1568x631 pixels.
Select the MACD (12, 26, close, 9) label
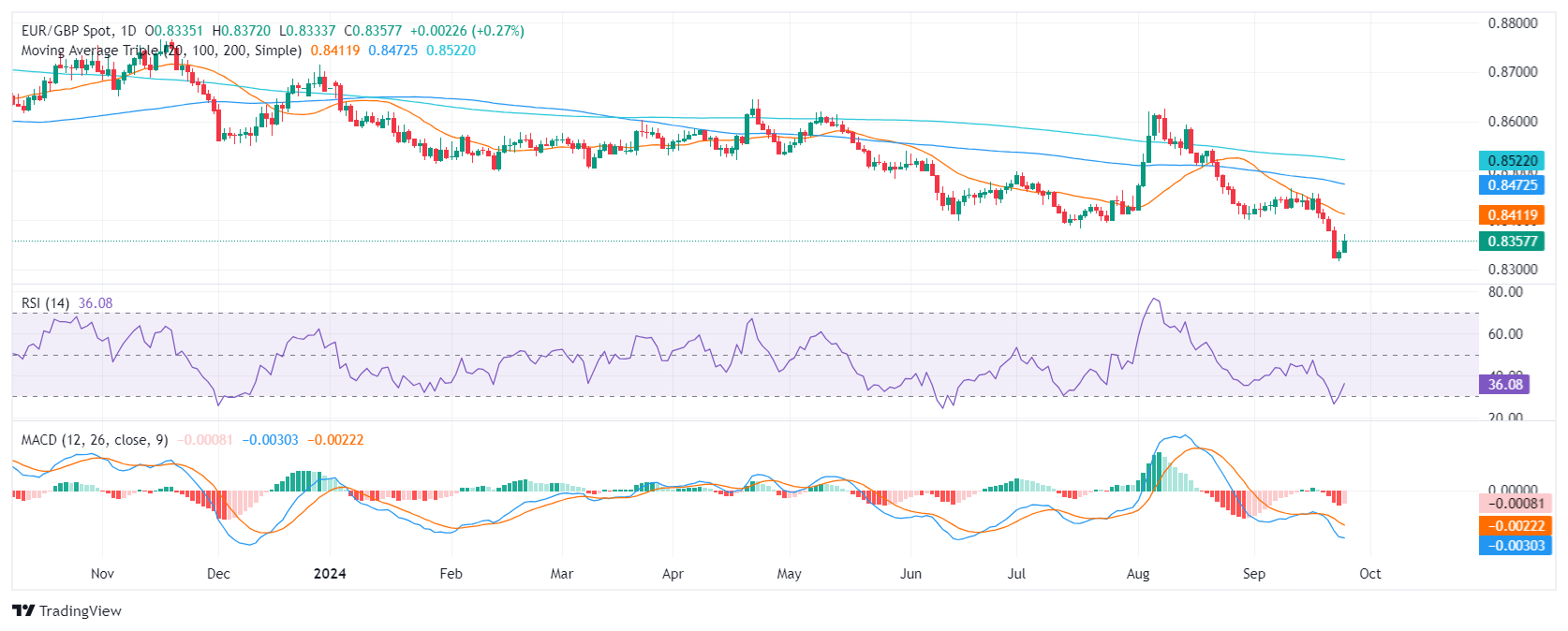[95, 440]
